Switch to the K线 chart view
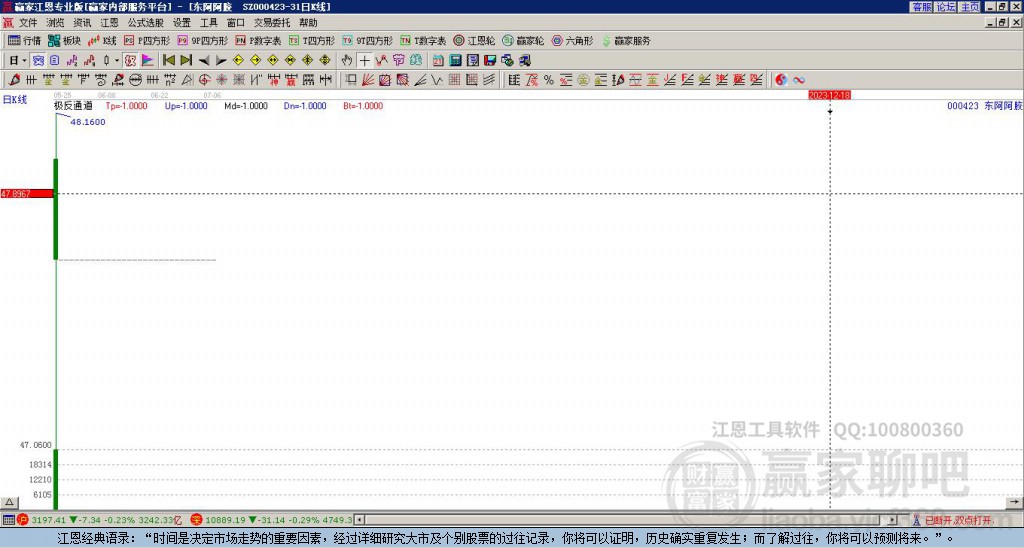 point(102,40)
